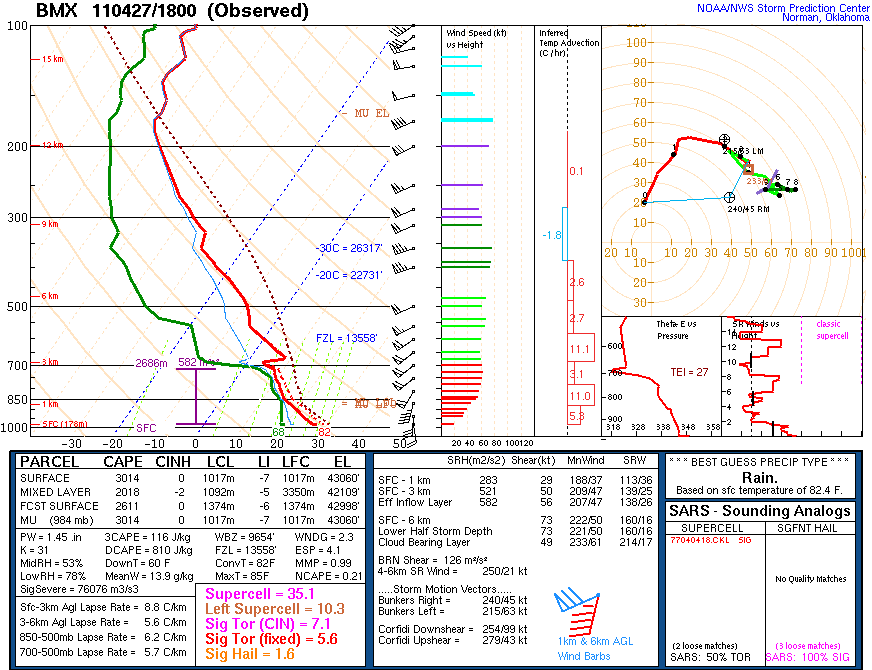Select the Bunkers right mover marker 240/45 RM
872x670 pixels.
(x=730, y=198)
